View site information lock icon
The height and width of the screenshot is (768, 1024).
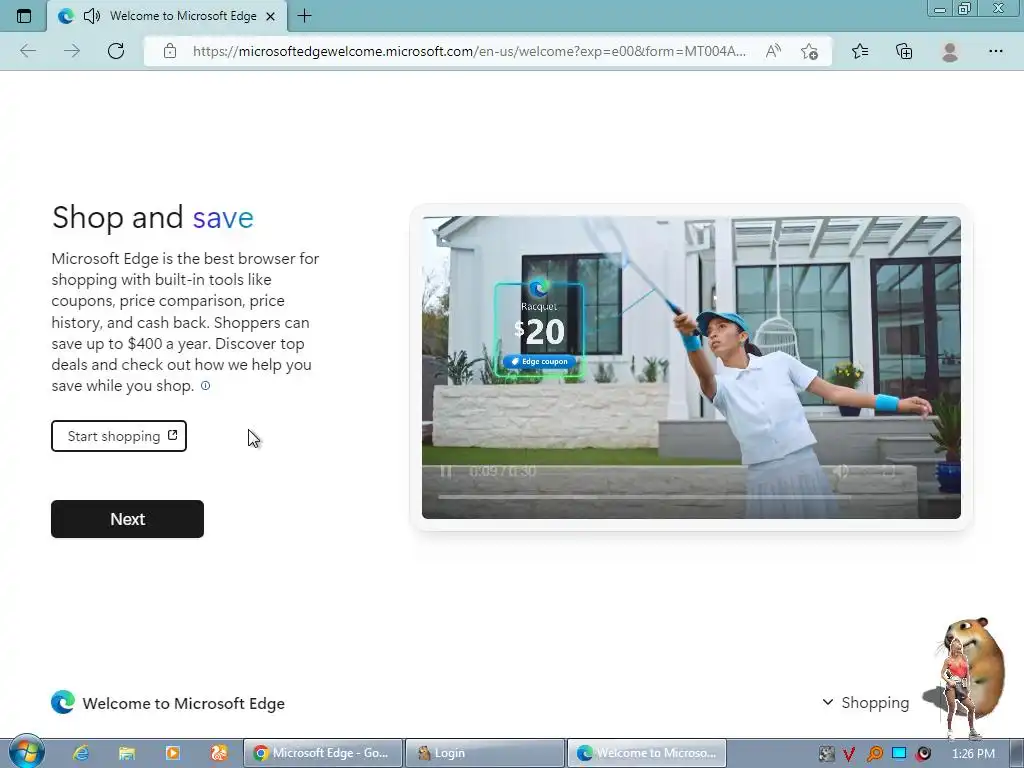point(170,51)
